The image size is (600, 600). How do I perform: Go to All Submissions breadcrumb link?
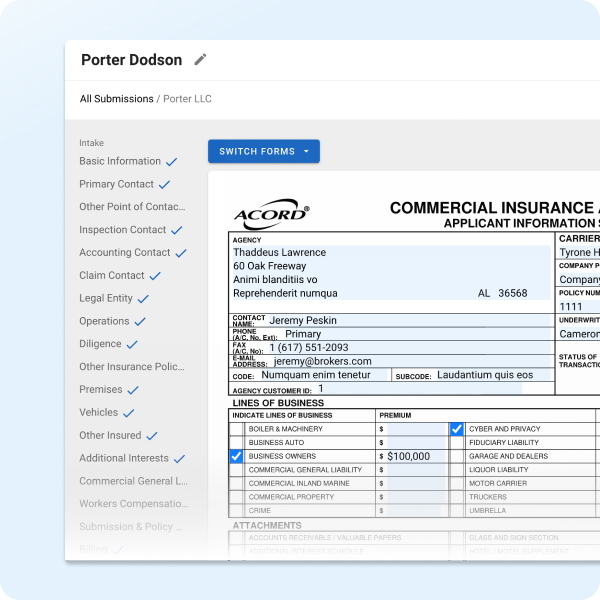[116, 99]
